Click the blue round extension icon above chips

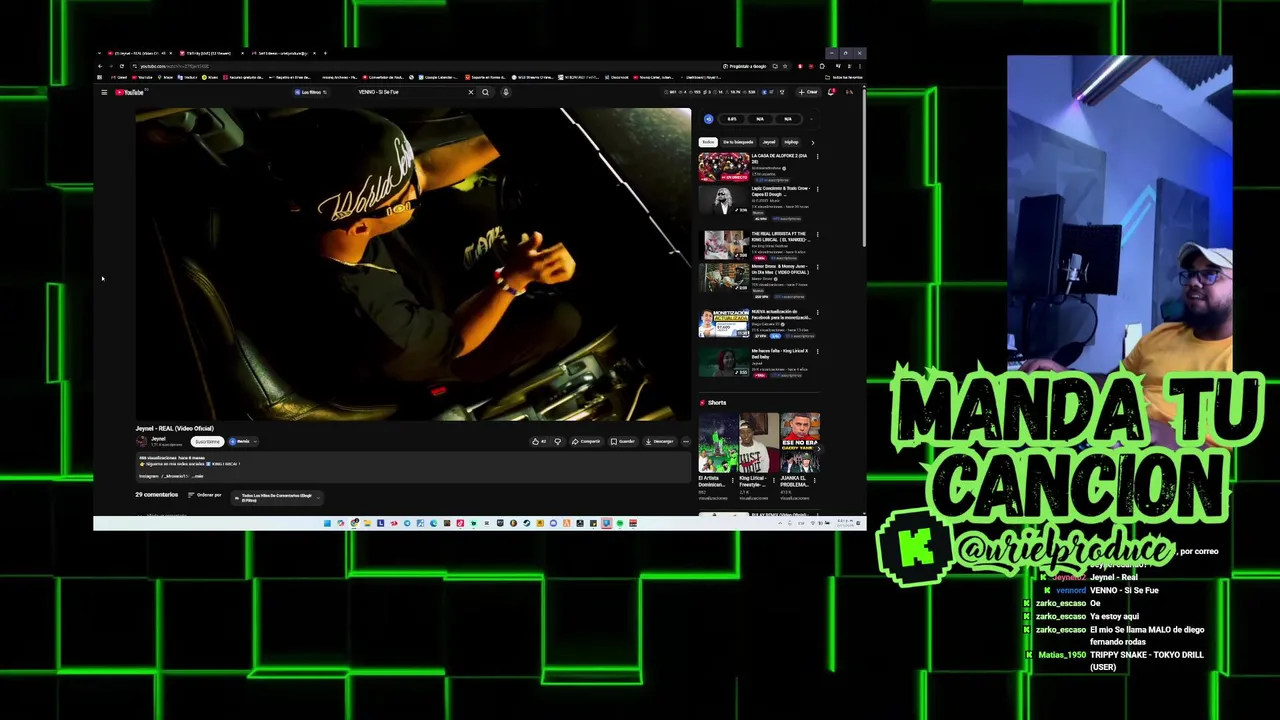[708, 119]
